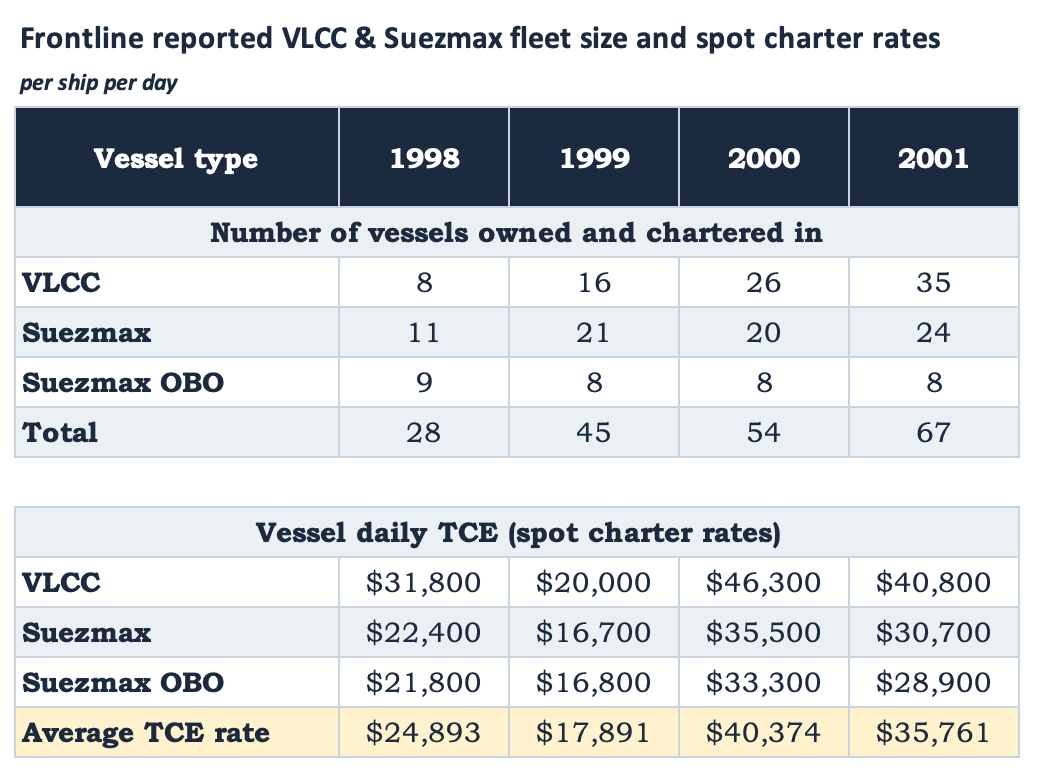Select the Suezmax fleet value 21 for 1999
Image resolution: width=1038 pixels, height=776 pixels.
pyautogui.click(x=594, y=332)
